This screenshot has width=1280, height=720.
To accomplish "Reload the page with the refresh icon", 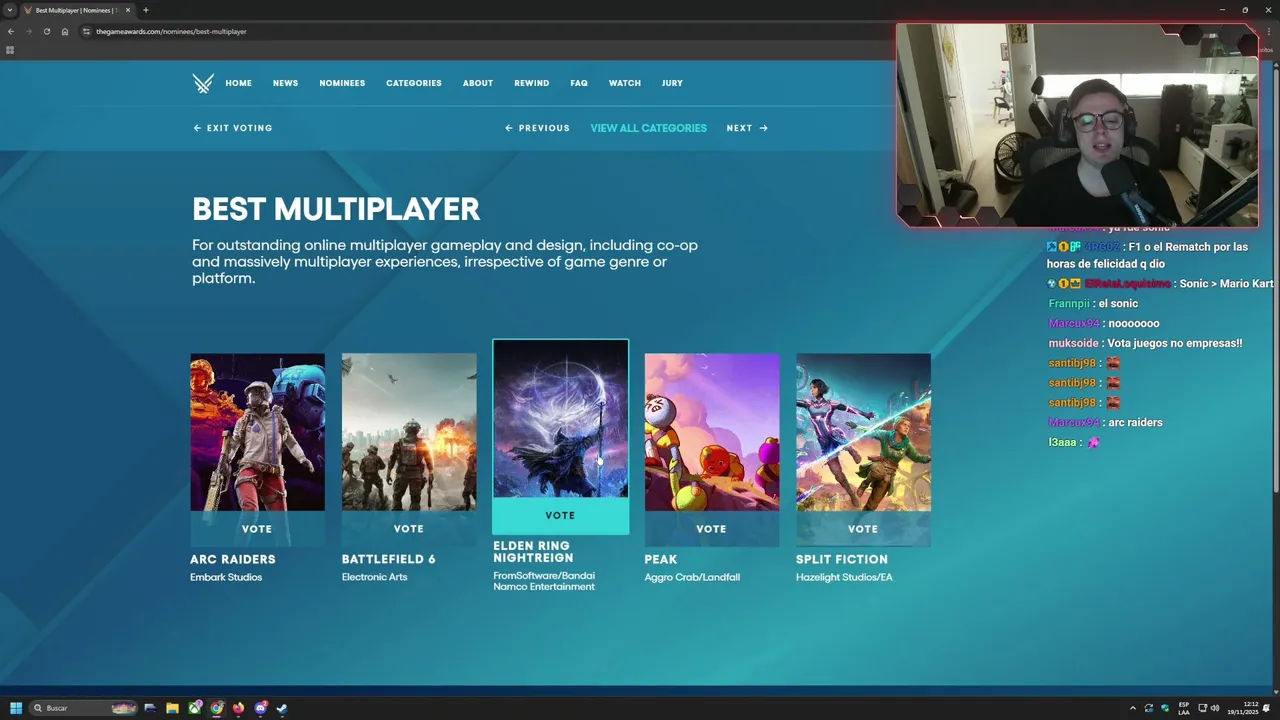I will click(x=46, y=31).
